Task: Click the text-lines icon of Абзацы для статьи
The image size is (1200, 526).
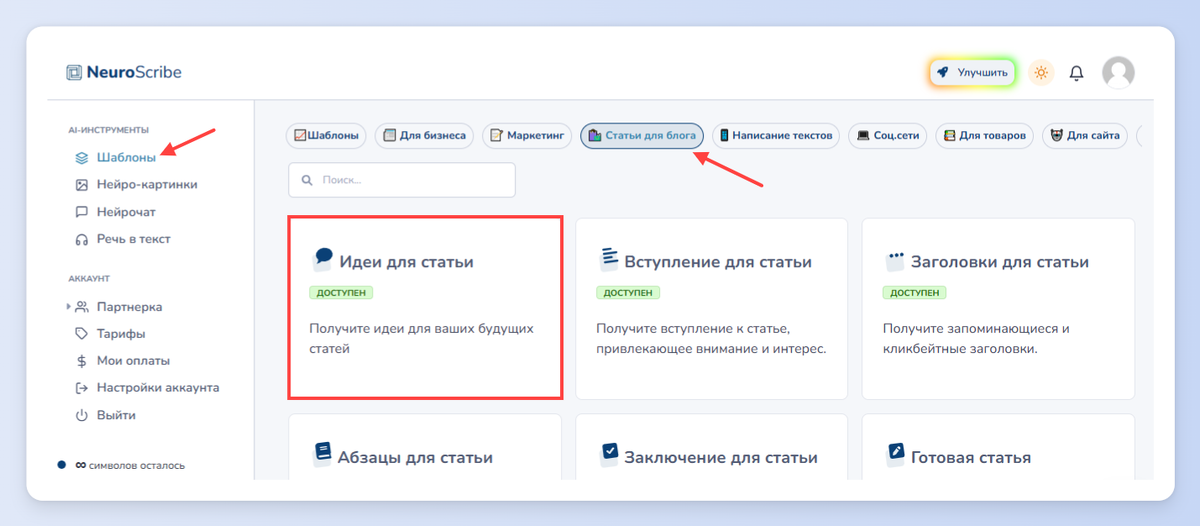Action: tap(322, 454)
